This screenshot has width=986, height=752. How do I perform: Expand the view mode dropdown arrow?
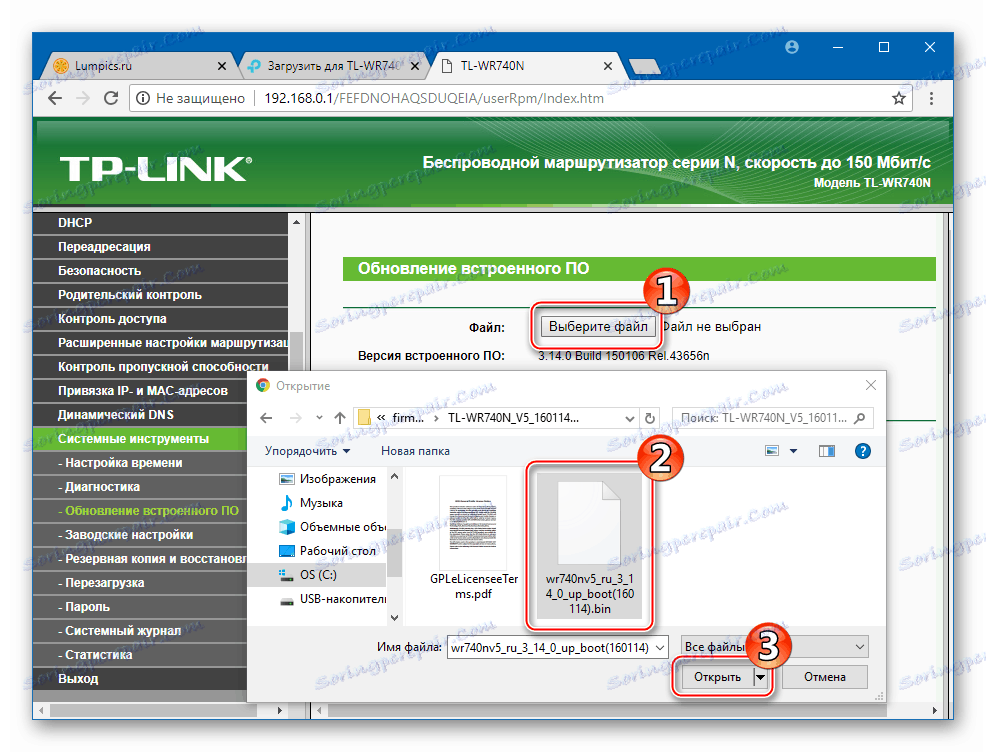[793, 451]
